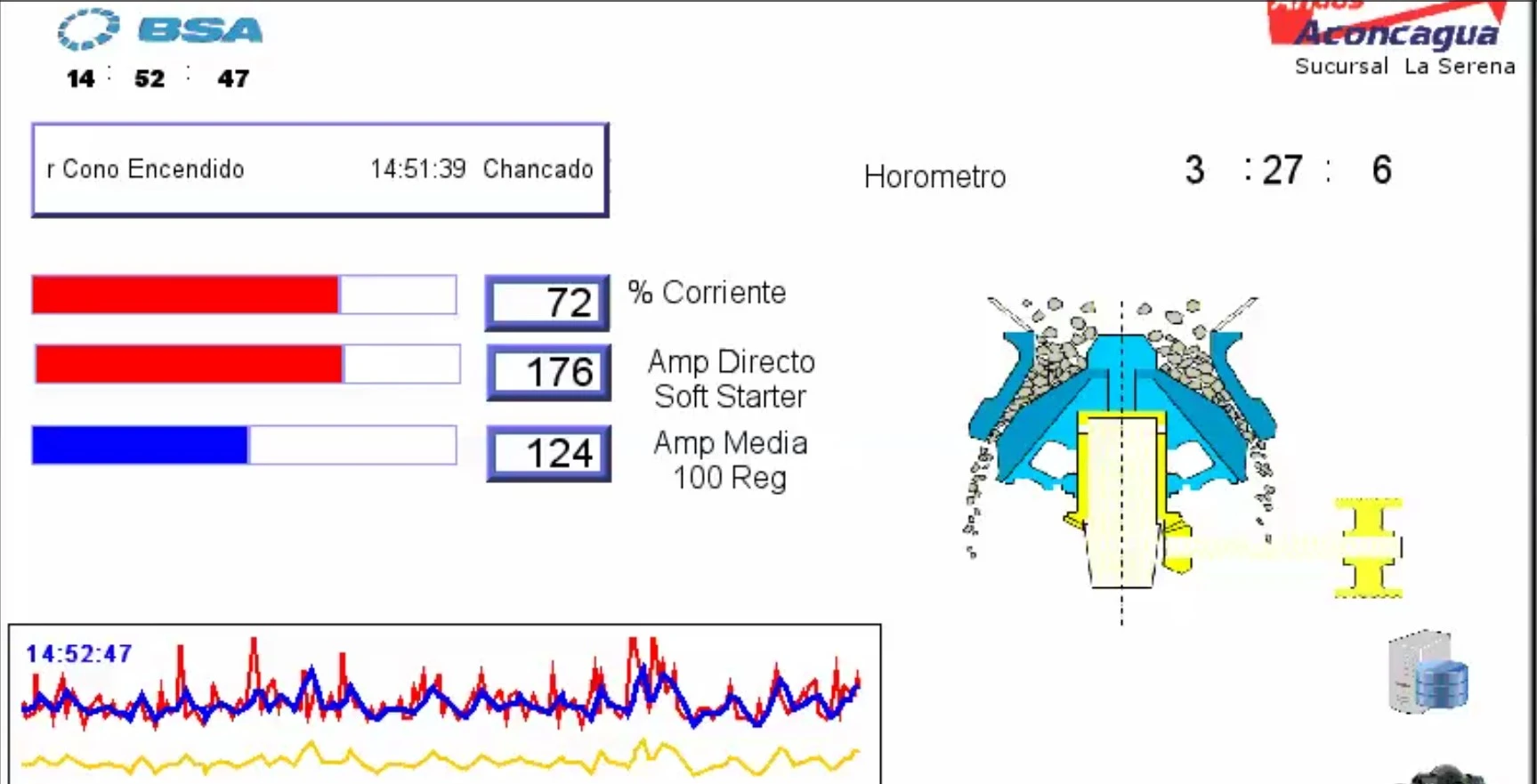This screenshot has width=1537, height=784.
Task: Click the yellow drive pulley graphic
Action: [x=1369, y=547]
